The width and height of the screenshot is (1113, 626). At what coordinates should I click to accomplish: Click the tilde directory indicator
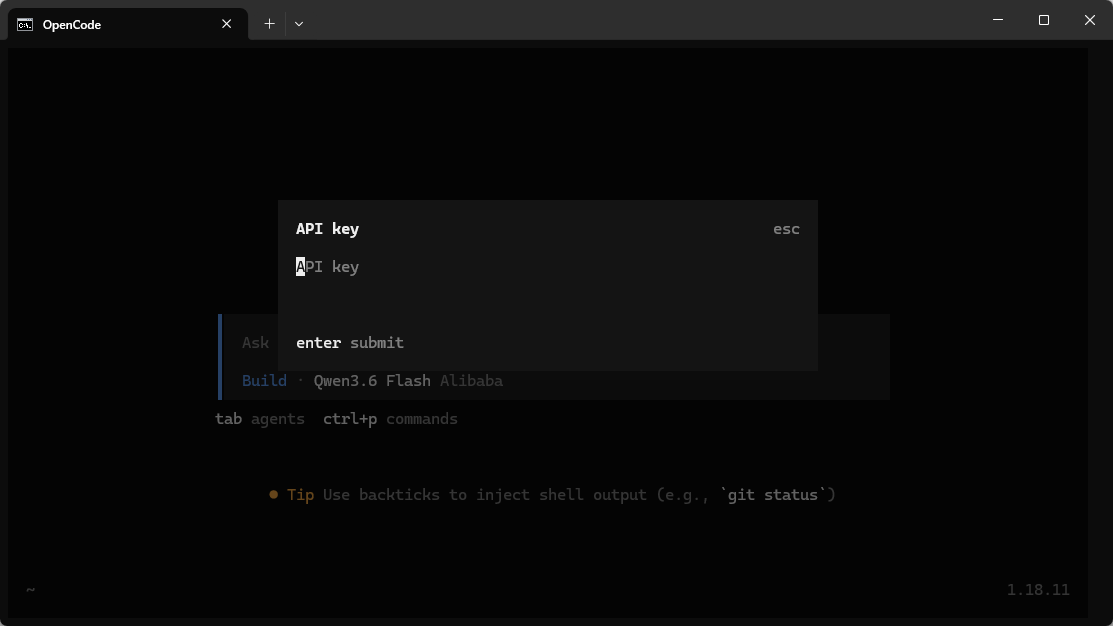pos(31,590)
